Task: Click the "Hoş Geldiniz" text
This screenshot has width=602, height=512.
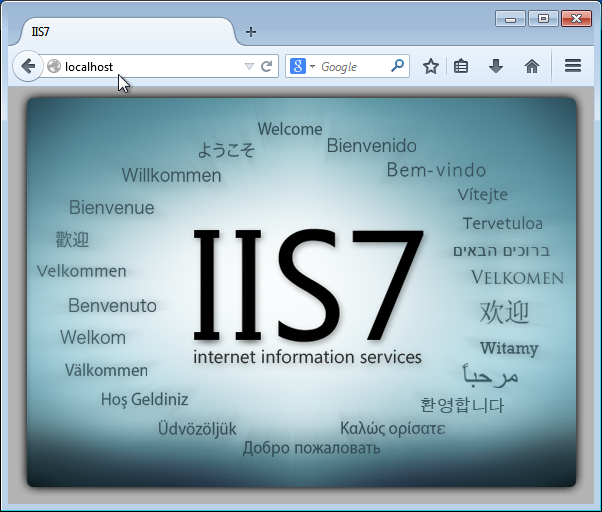Action: pos(145,400)
